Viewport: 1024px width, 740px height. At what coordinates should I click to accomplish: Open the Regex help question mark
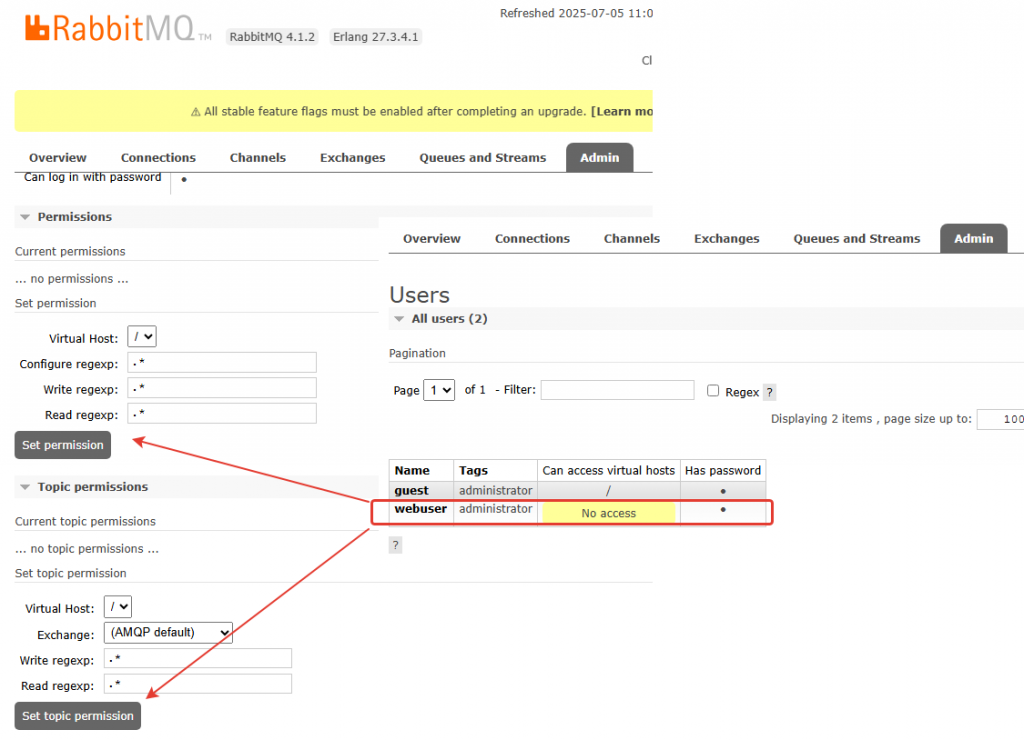tap(769, 392)
